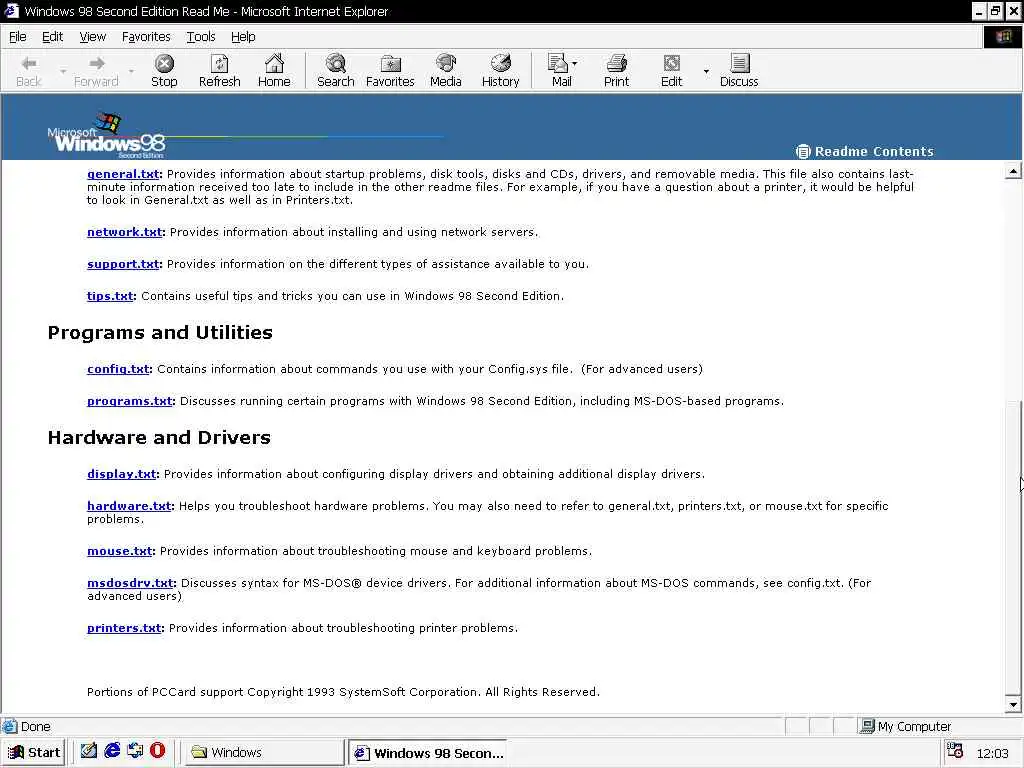
Task: Click the taskbar clock showing 12:03
Action: tap(992, 754)
